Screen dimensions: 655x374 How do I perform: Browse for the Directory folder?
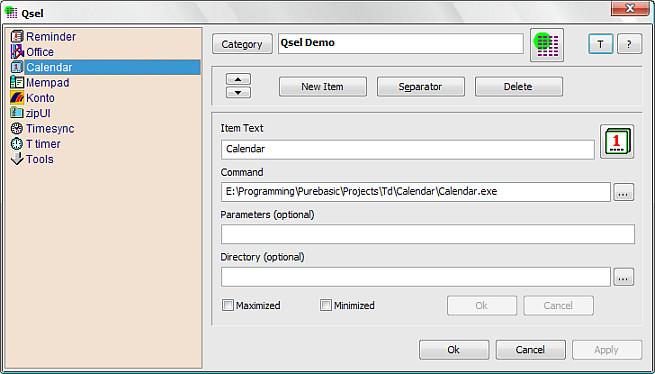pos(624,277)
